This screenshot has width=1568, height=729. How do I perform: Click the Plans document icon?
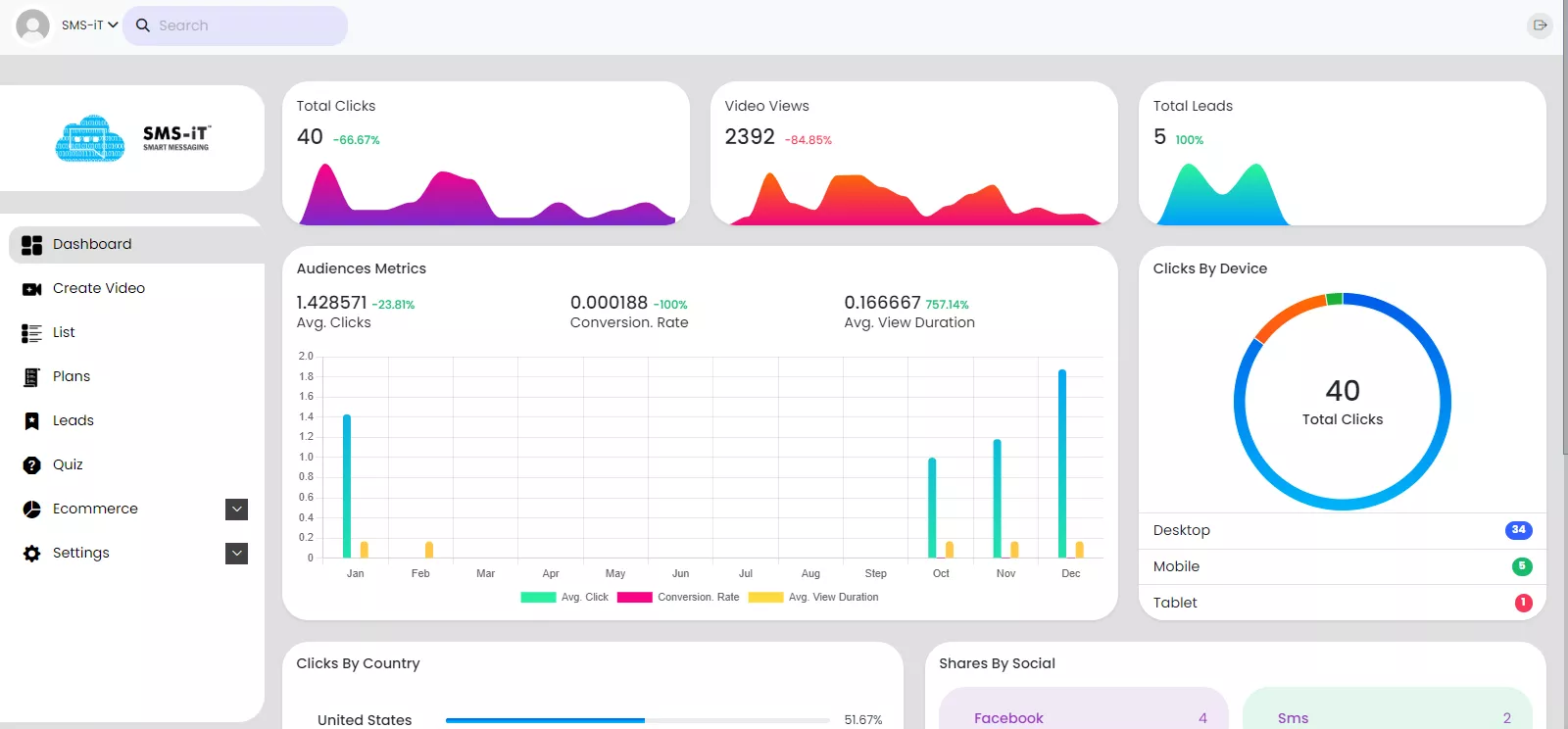(x=31, y=377)
